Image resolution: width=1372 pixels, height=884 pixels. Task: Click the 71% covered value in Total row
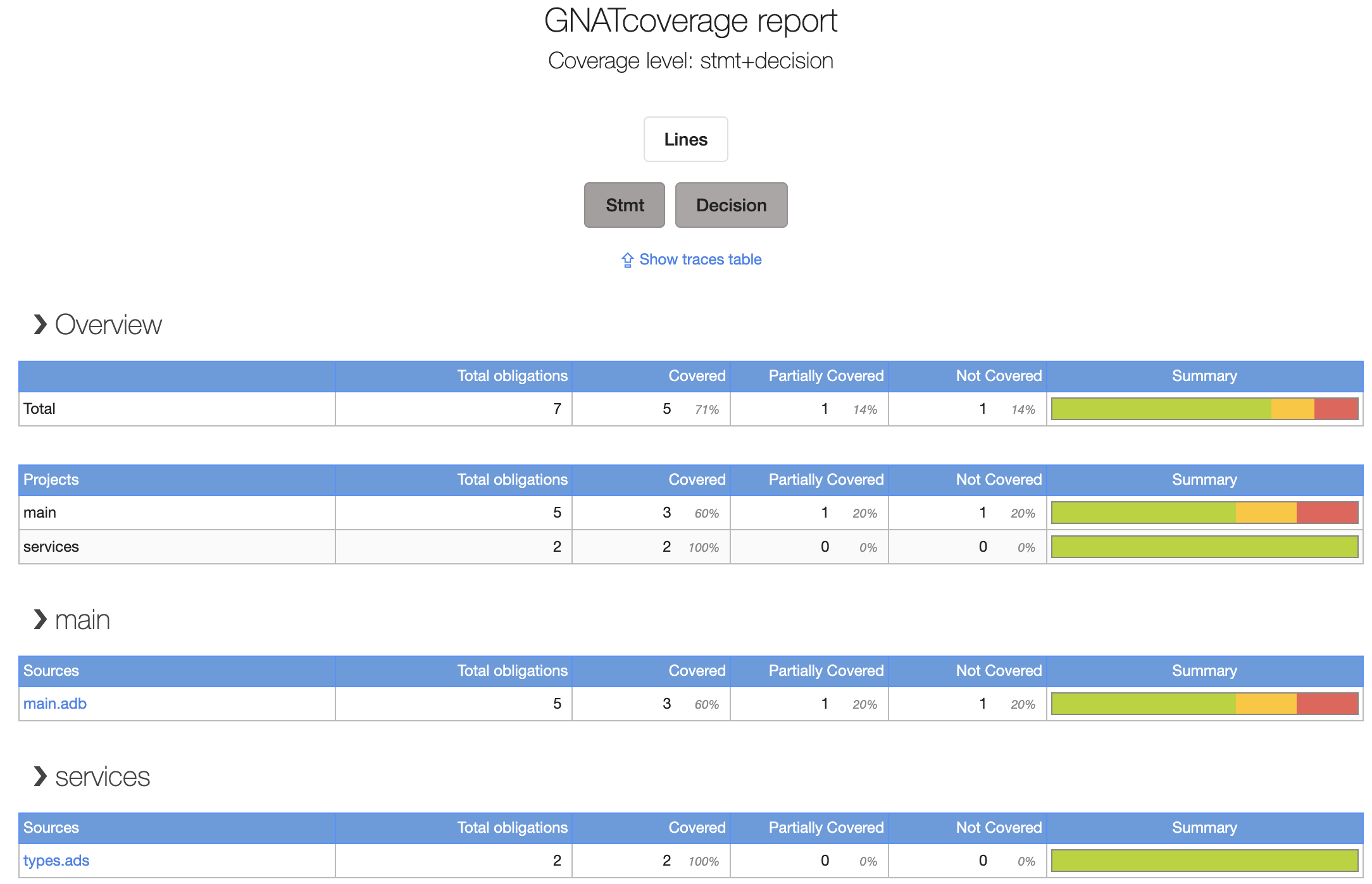pyautogui.click(x=707, y=410)
